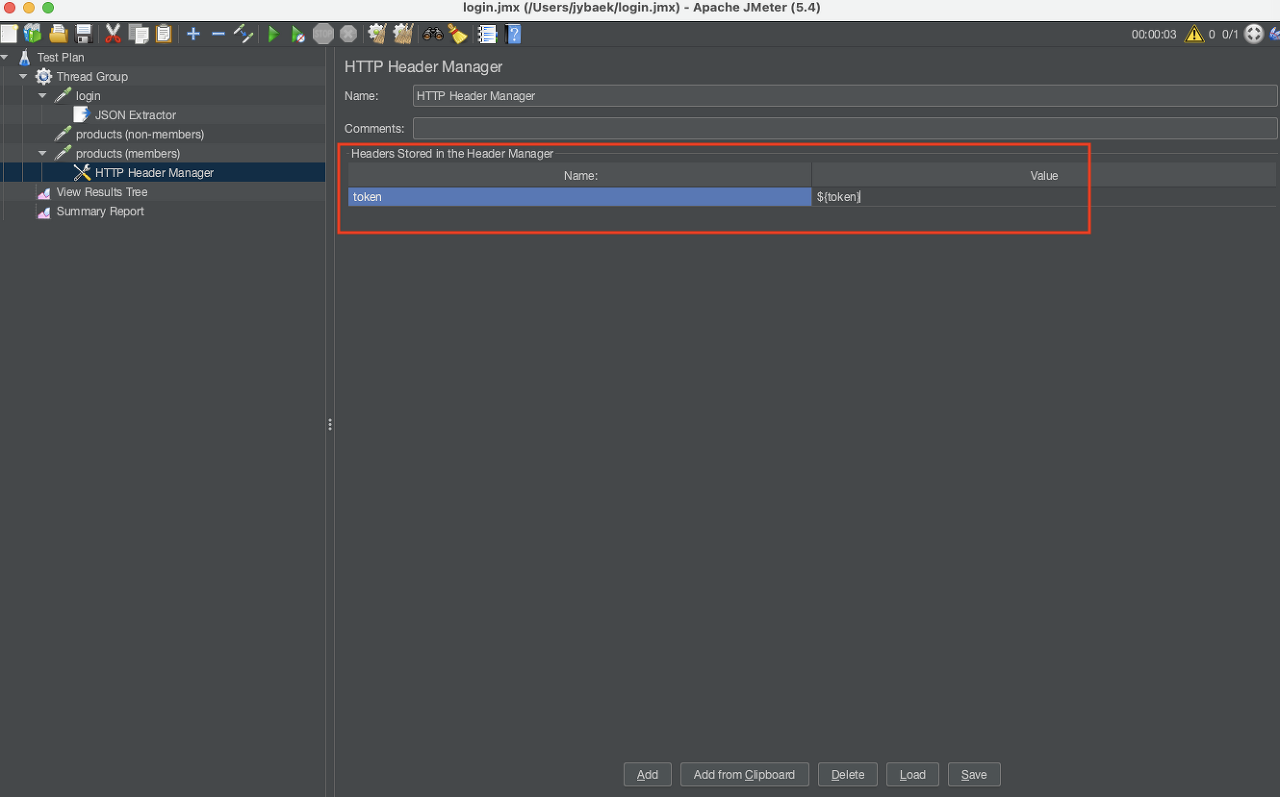Collapse the products (members) node arrow
The height and width of the screenshot is (797, 1280).
click(x=43, y=153)
